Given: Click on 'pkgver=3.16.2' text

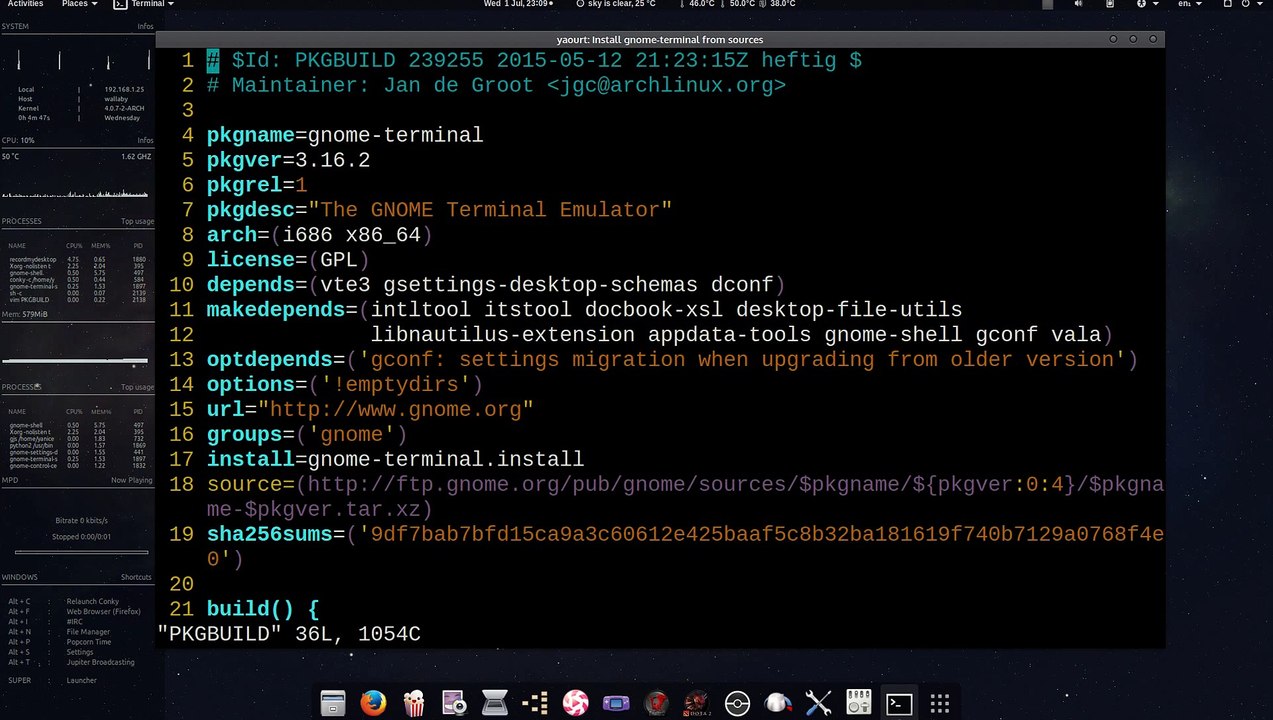Looking at the screenshot, I should (288, 160).
